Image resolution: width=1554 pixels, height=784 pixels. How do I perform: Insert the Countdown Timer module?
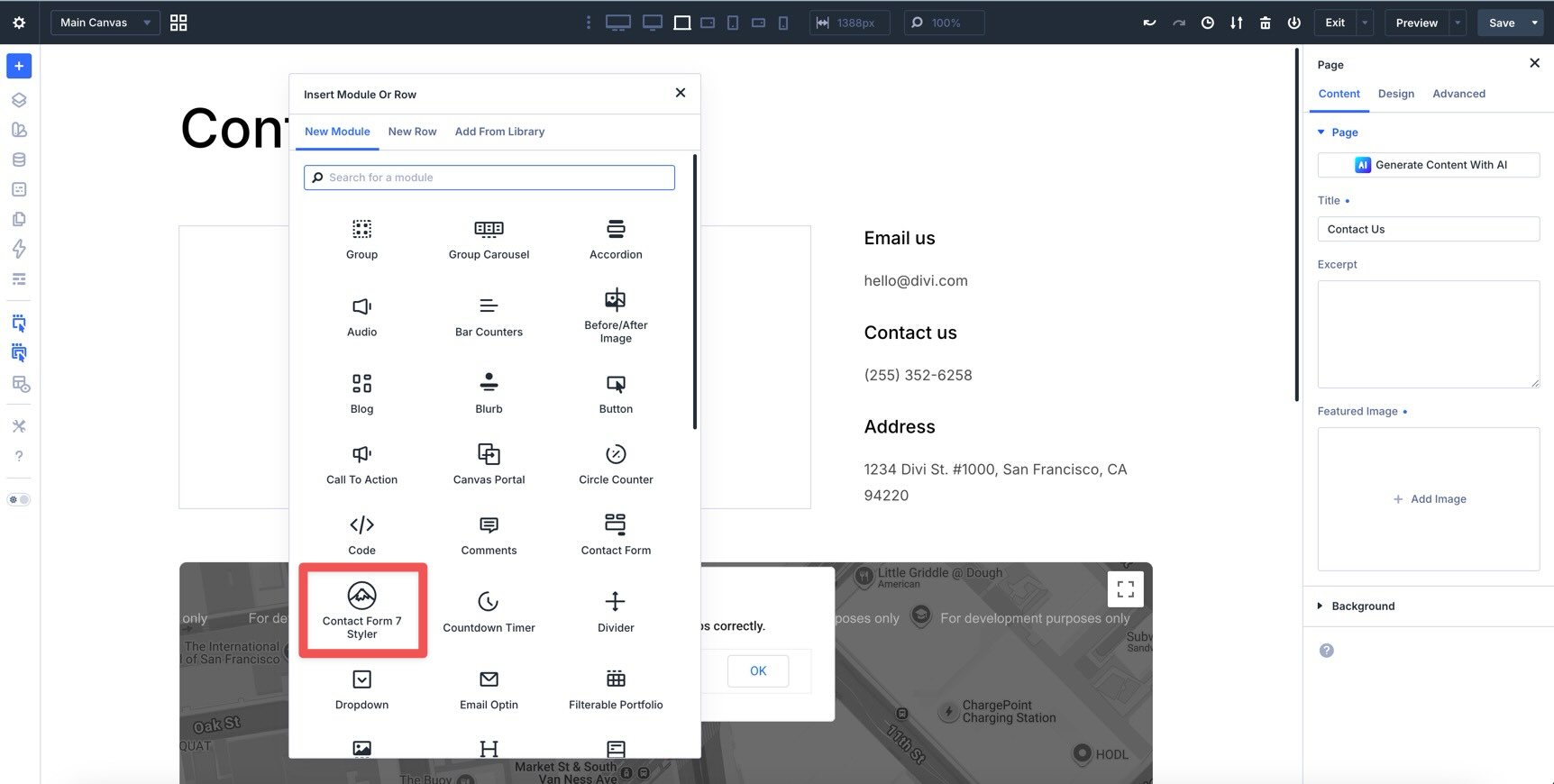(489, 613)
